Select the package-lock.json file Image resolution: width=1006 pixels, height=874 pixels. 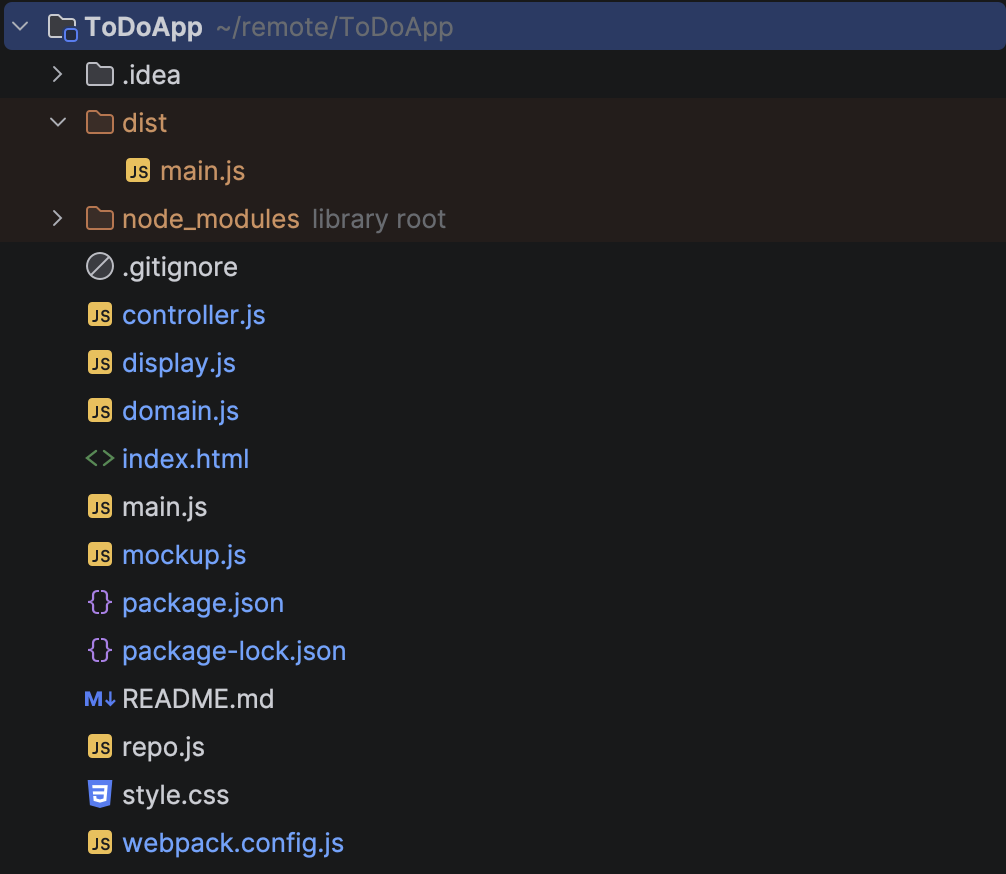pyautogui.click(x=234, y=651)
